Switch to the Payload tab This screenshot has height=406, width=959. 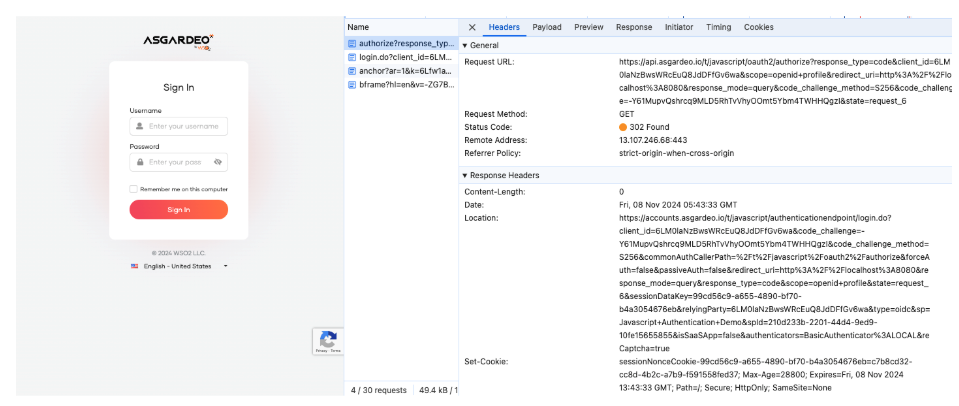[x=547, y=28]
